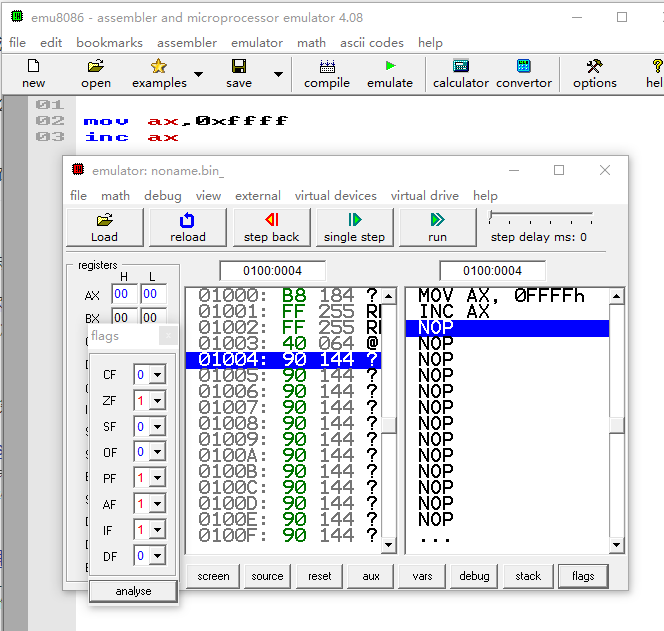Select the 01003: 40 memory row

click(283, 343)
